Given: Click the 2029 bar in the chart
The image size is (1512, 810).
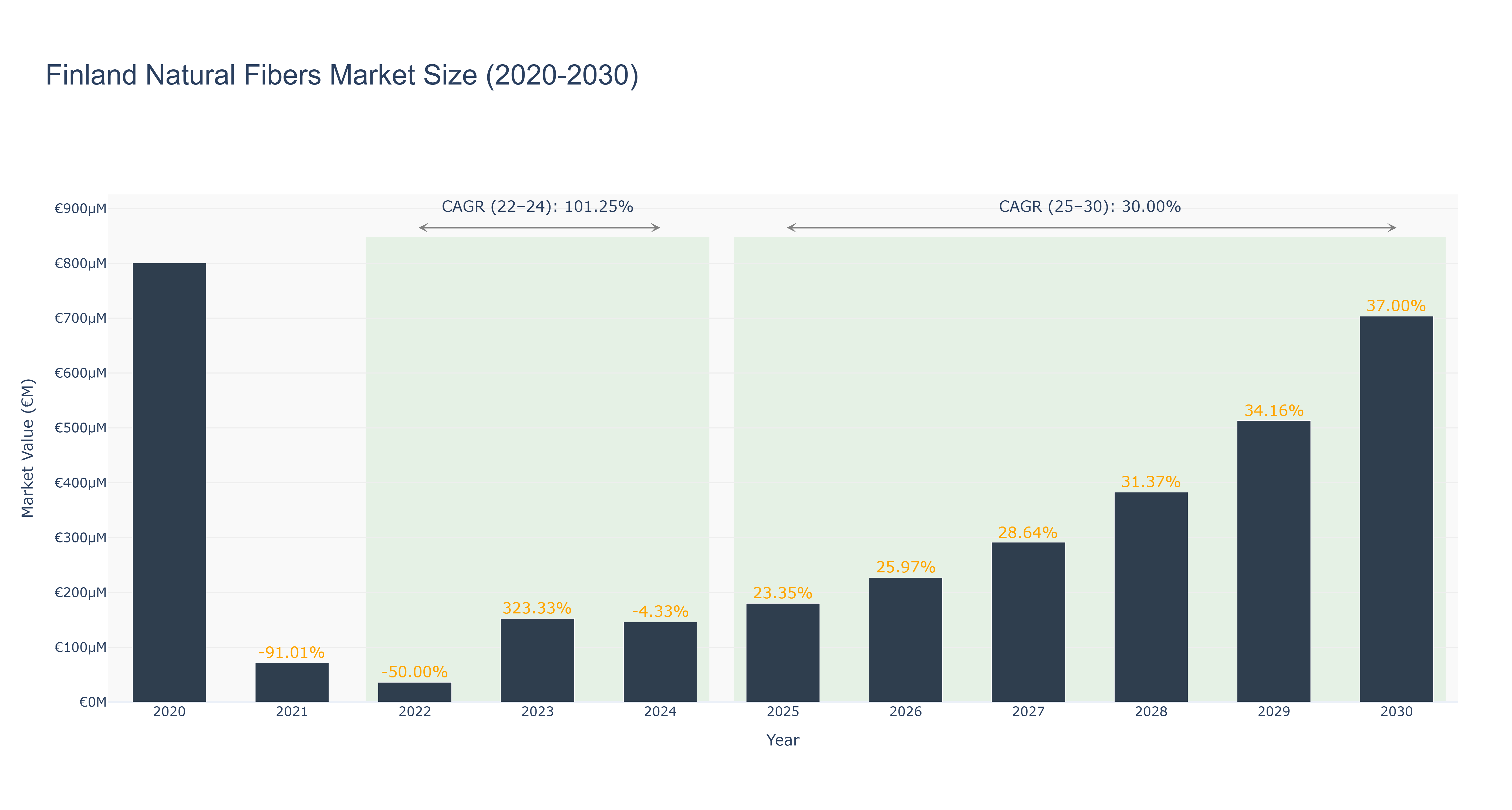Looking at the screenshot, I should tap(1273, 561).
